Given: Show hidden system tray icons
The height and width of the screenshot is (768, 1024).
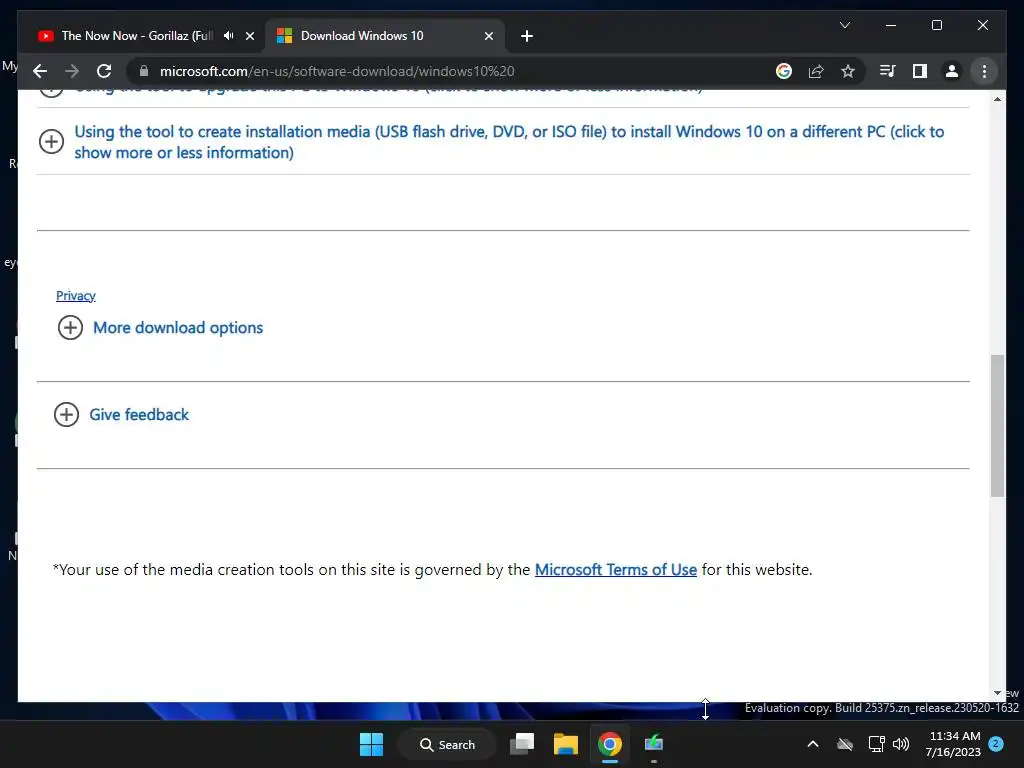Looking at the screenshot, I should 812,744.
